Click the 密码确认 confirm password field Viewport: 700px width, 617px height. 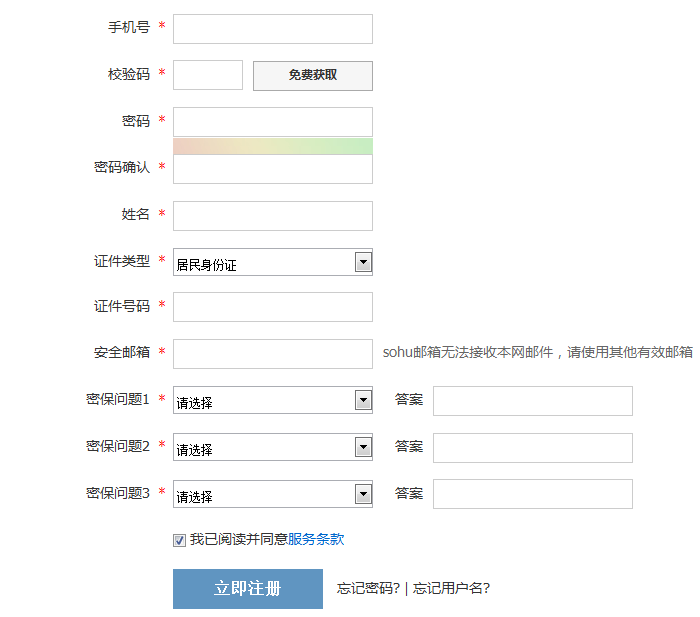272,170
